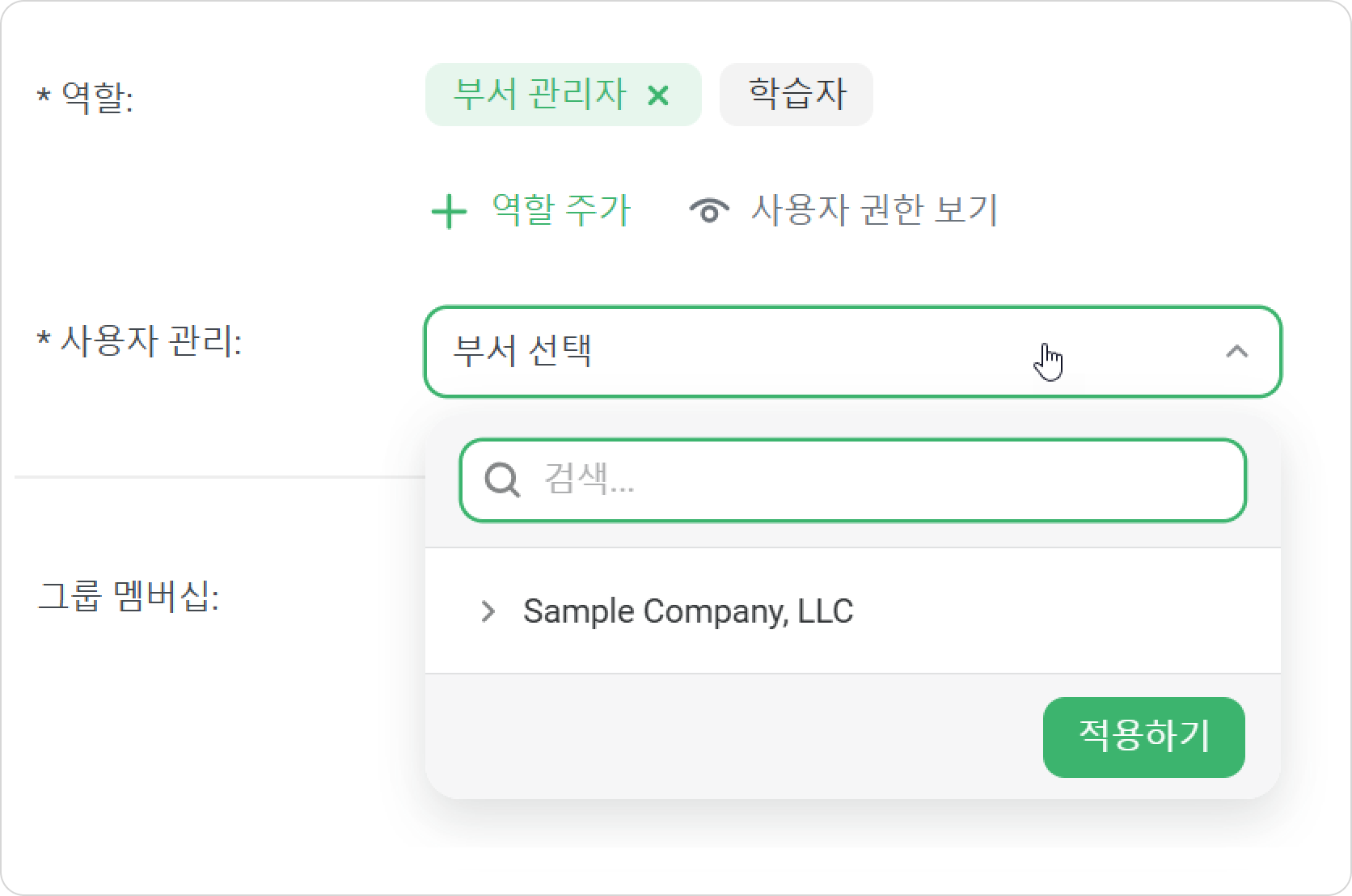Screen dimensions: 1352x896
Task: Remove the 부서 관리자 role tag
Action: click(658, 96)
